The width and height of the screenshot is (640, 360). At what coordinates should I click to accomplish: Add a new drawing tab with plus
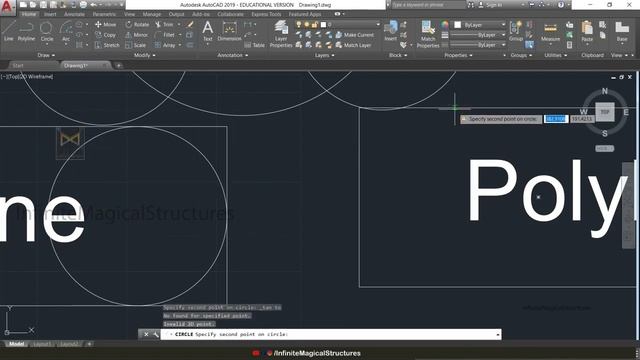tap(118, 65)
